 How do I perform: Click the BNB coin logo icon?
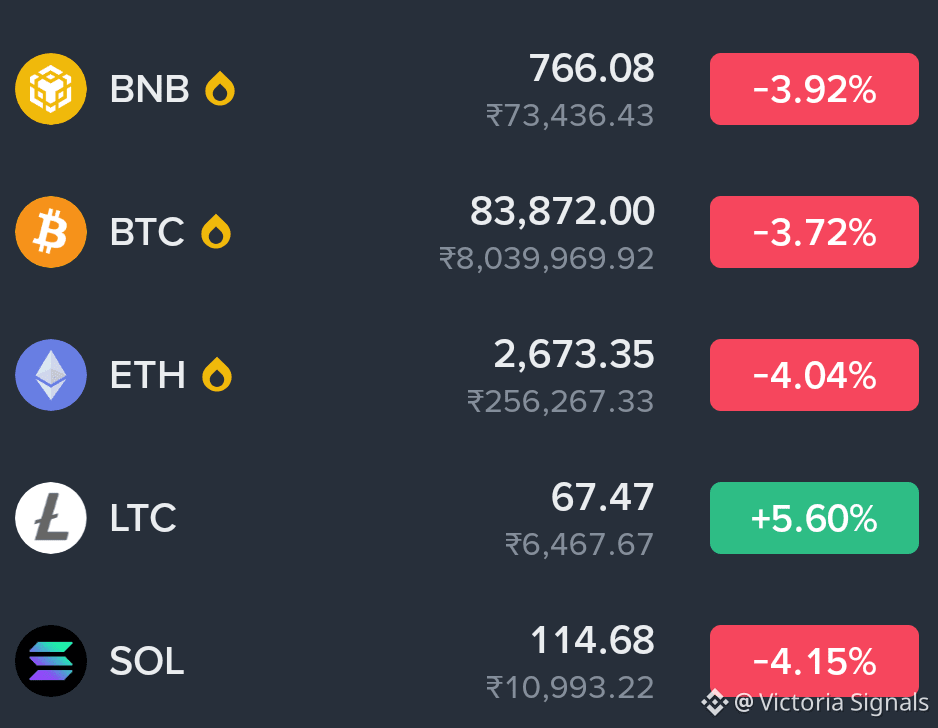click(51, 89)
